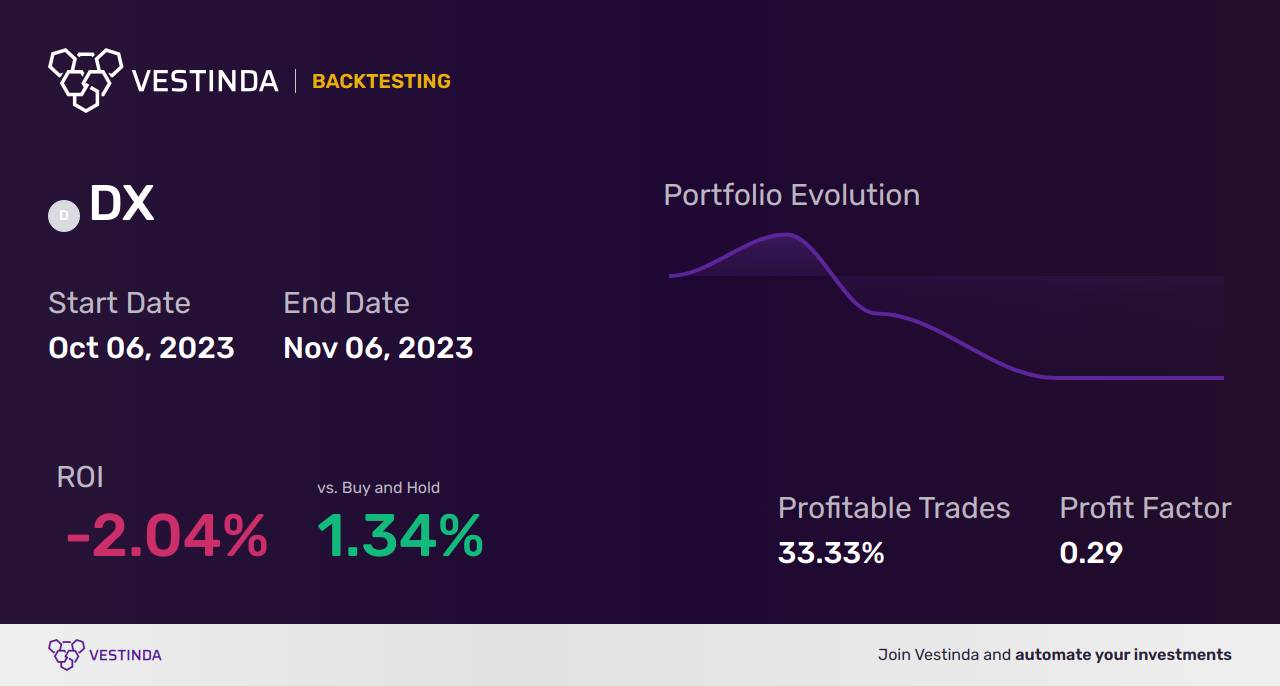1280x686 pixels.
Task: Click the Profit Factor 0.29 value
Action: [1091, 553]
